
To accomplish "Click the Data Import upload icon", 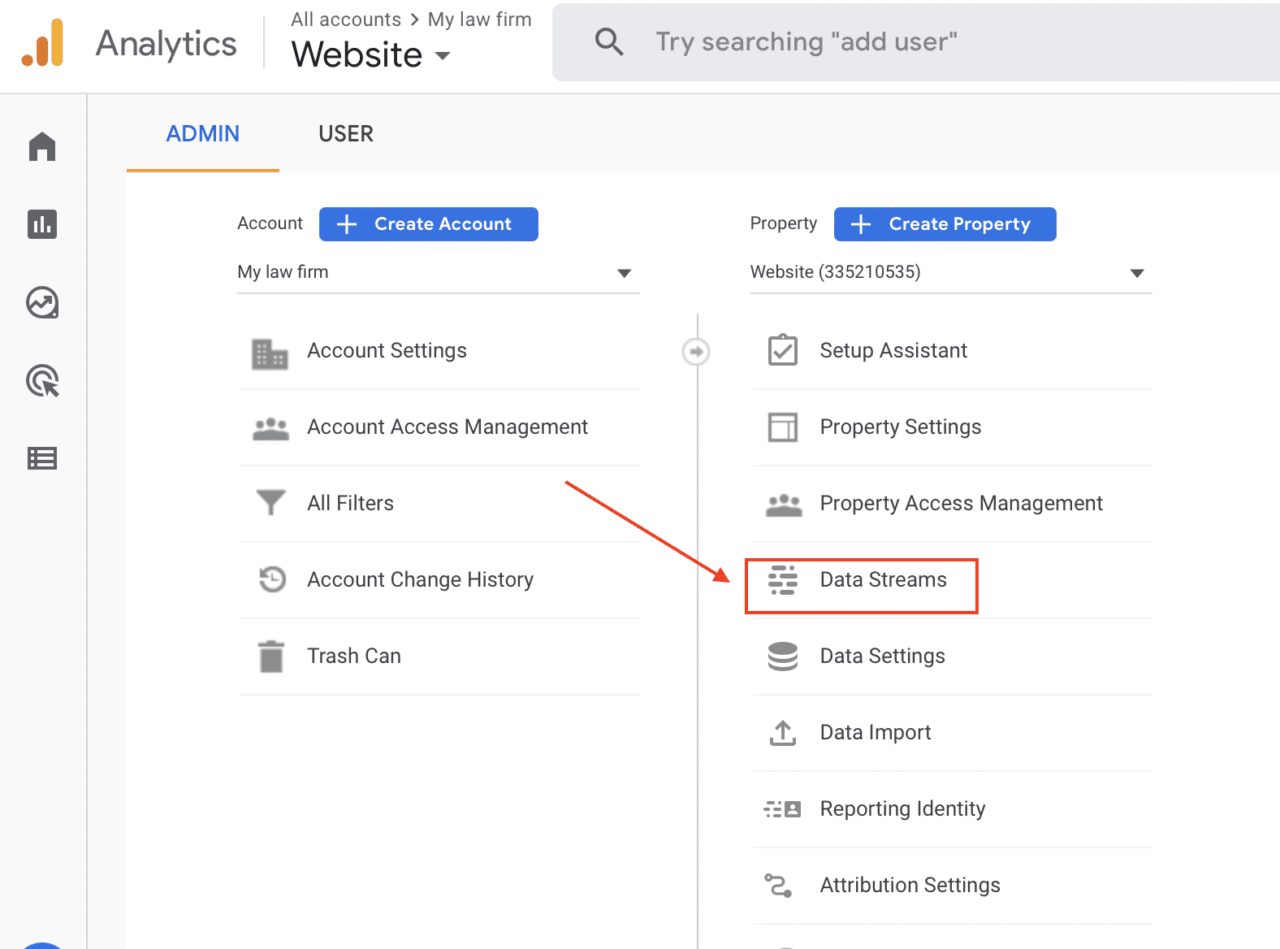I will tap(783, 733).
